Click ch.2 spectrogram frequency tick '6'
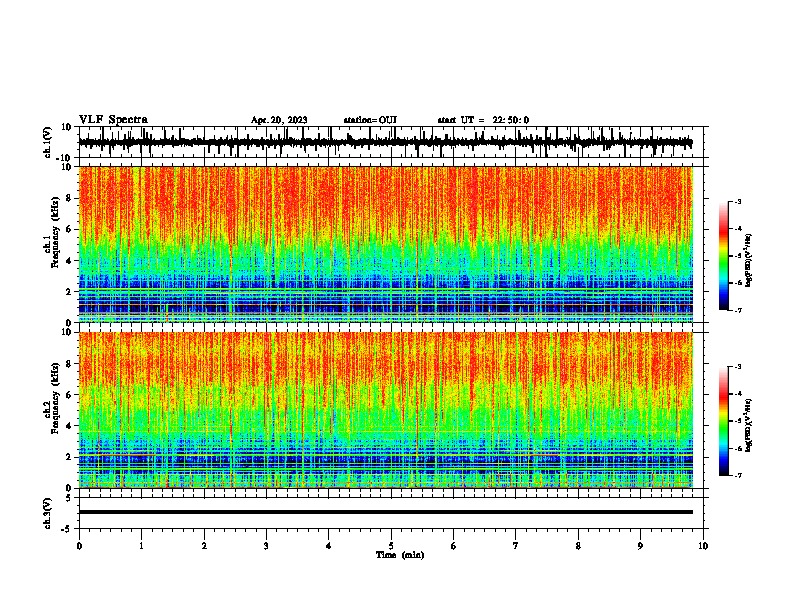Image resolution: width=792 pixels, height=612 pixels. click(70, 395)
